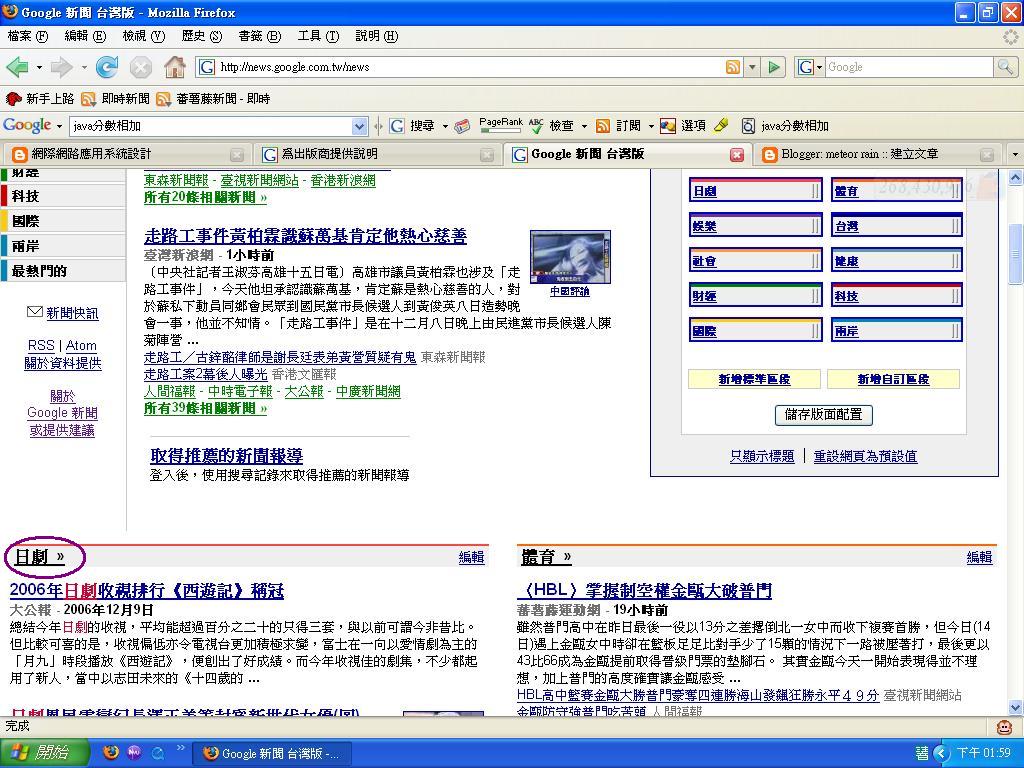Open the 蕃薯藤新聞 - 即時 feed bookmark
1024x768 pixels.
pos(213,99)
